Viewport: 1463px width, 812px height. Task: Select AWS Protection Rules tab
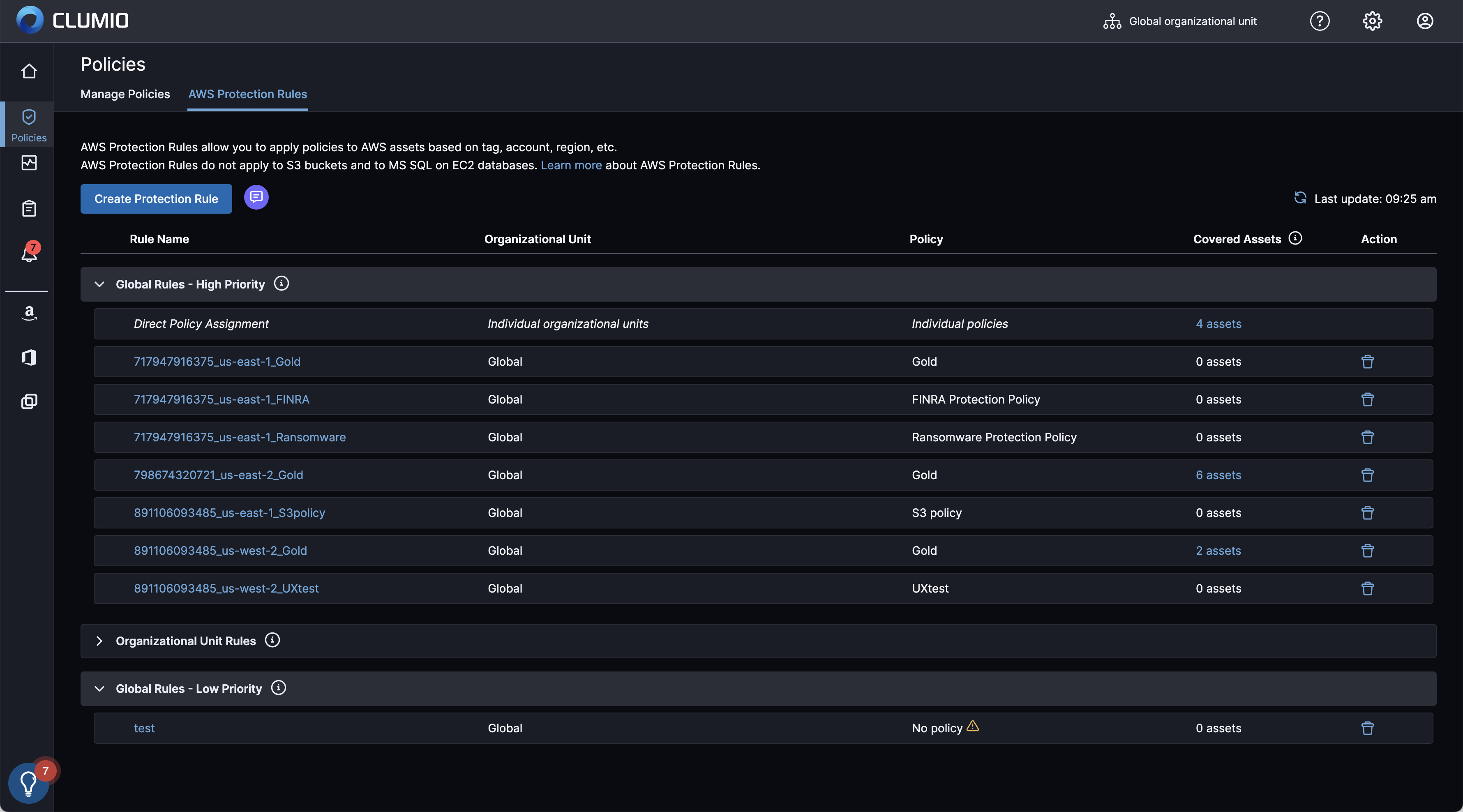pos(248,94)
